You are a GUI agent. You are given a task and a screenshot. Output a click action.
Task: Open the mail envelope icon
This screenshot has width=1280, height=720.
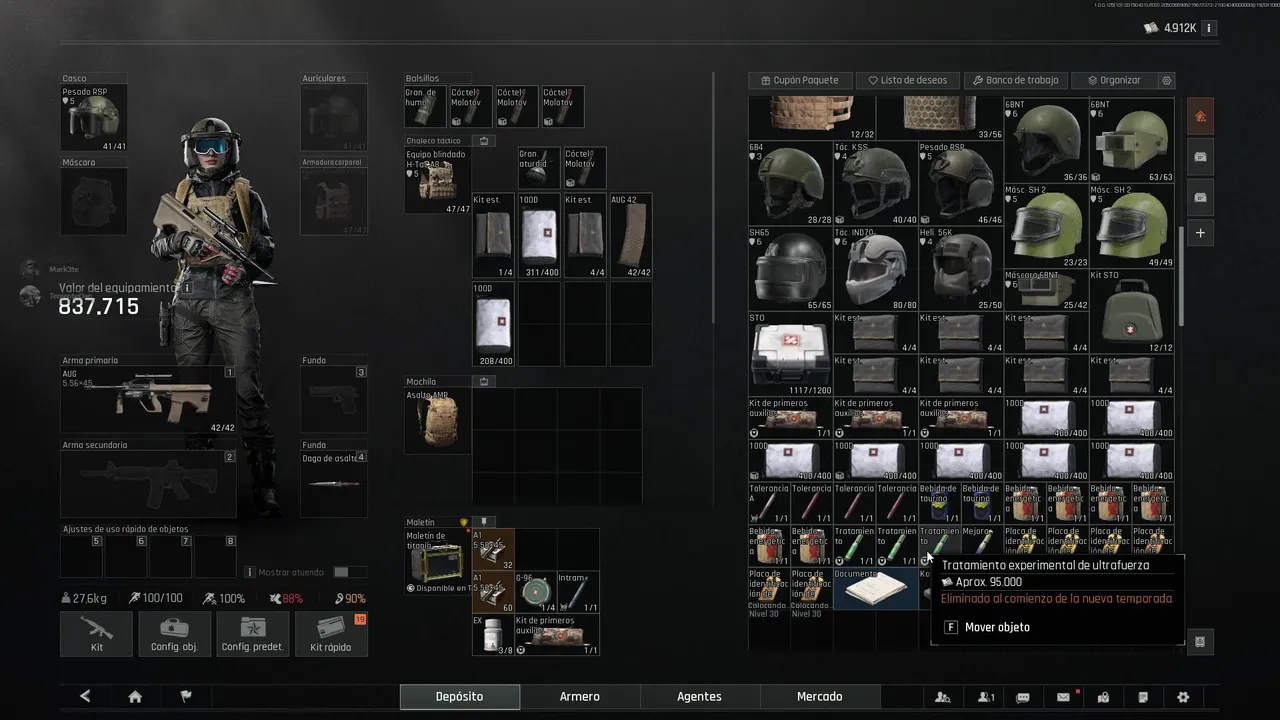click(1063, 697)
